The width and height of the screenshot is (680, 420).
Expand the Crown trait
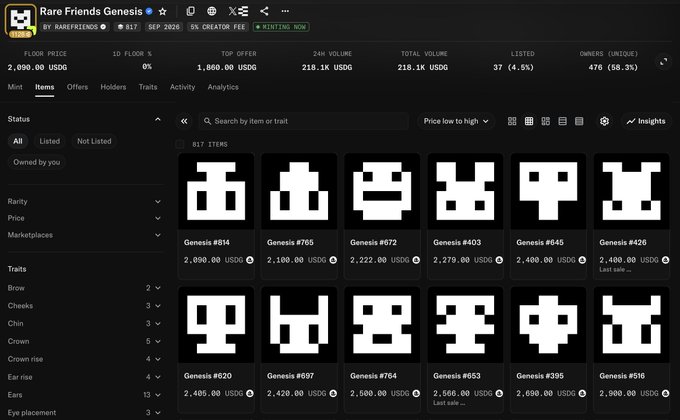tap(84, 341)
